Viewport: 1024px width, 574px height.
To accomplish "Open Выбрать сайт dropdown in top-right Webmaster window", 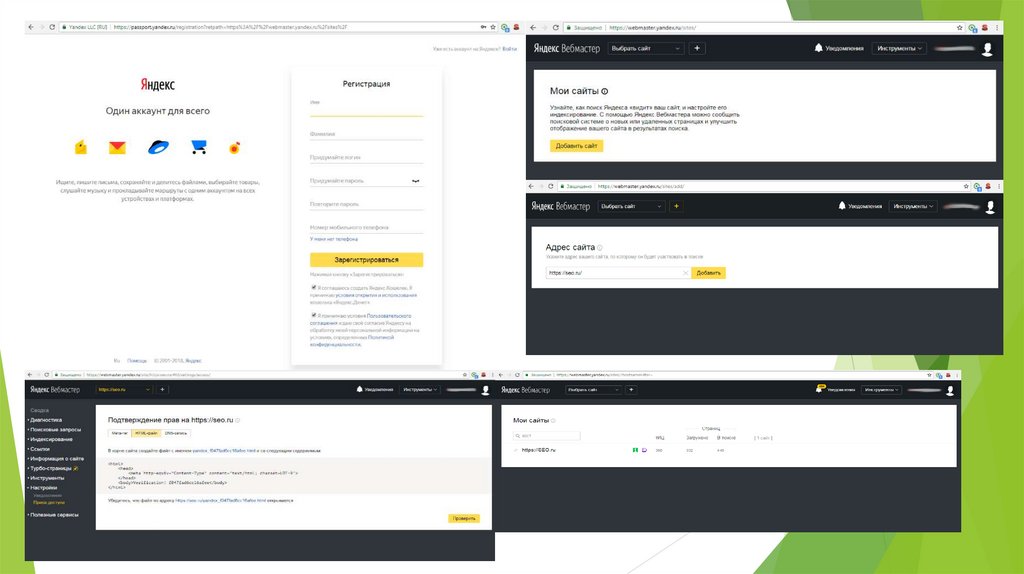I will (x=645, y=48).
